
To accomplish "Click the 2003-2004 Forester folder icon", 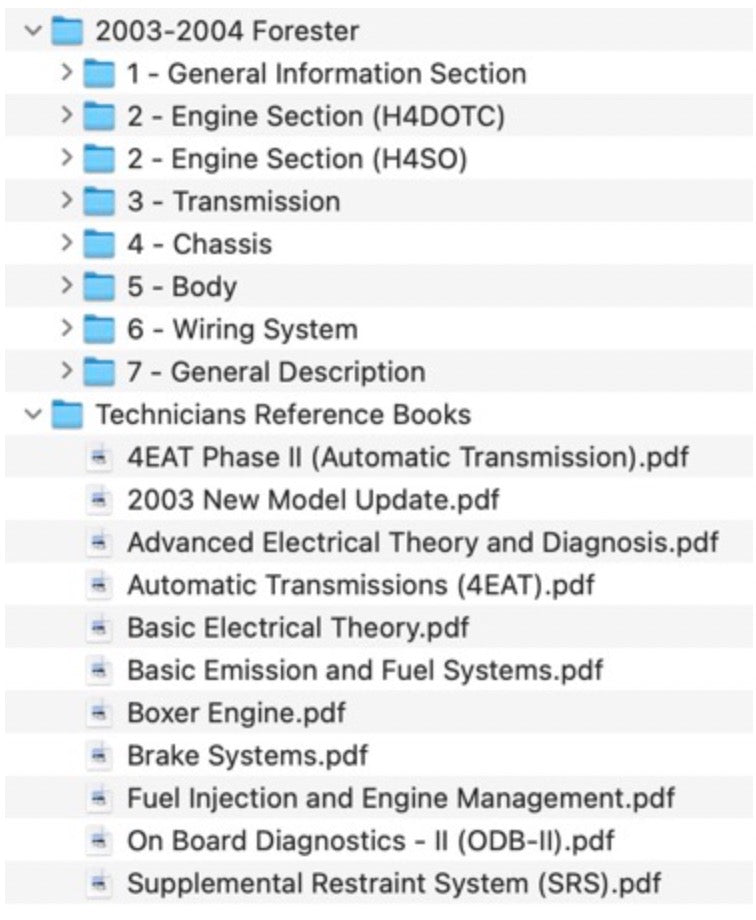I will point(67,31).
